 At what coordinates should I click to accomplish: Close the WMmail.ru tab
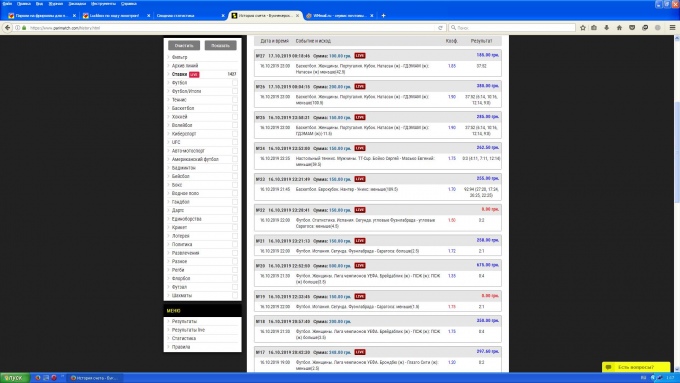pyautogui.click(x=372, y=16)
